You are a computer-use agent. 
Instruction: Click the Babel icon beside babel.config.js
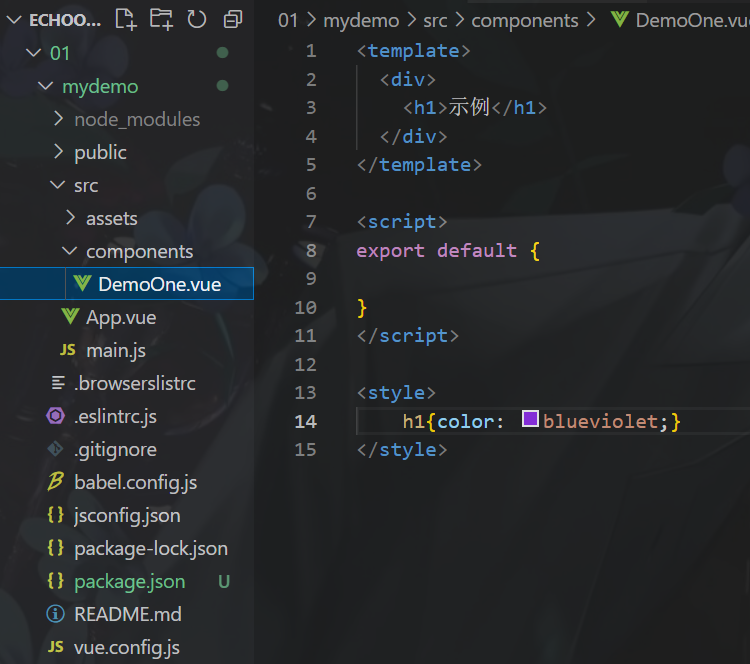click(55, 482)
